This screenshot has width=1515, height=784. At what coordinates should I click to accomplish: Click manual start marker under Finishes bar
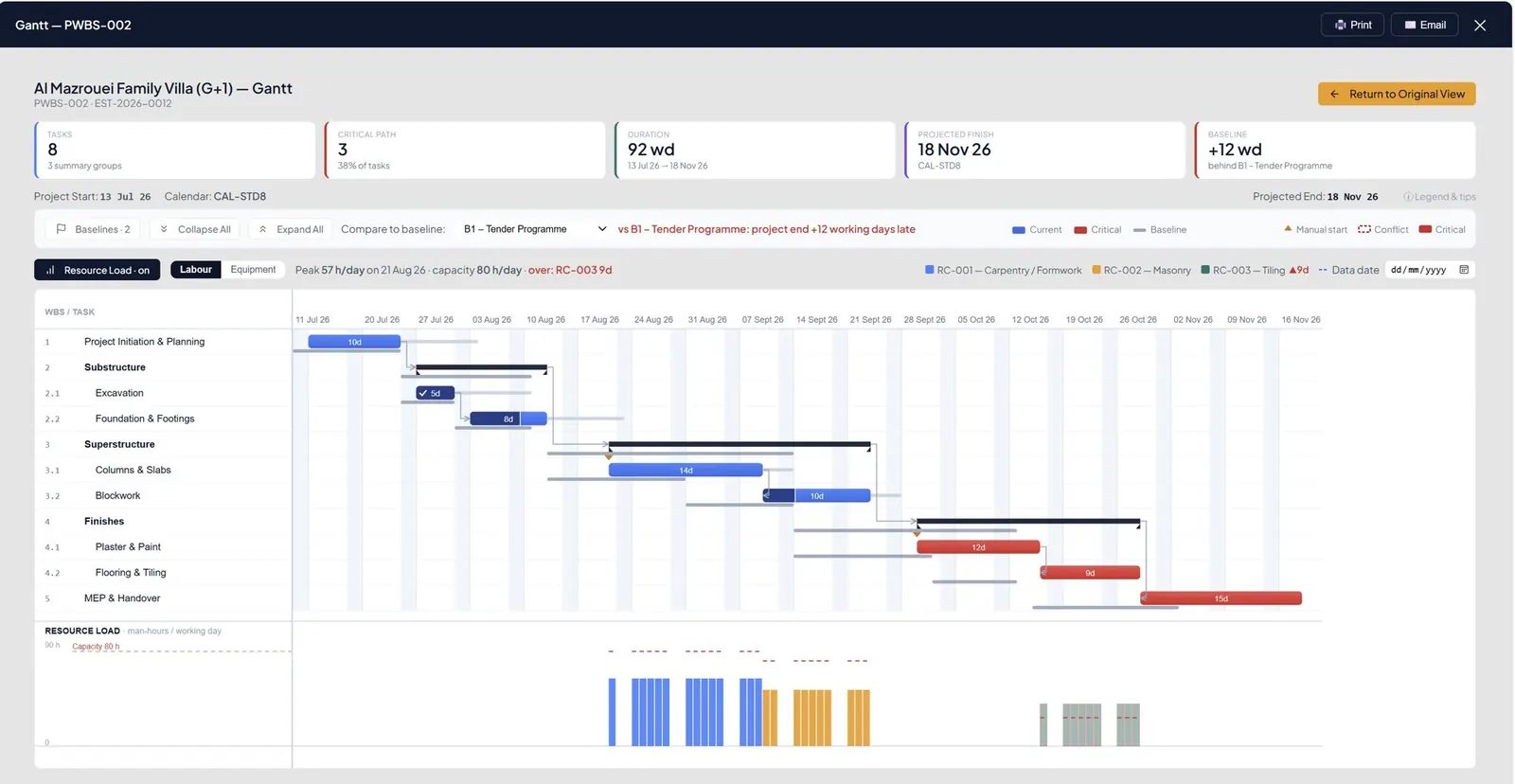pos(918,534)
